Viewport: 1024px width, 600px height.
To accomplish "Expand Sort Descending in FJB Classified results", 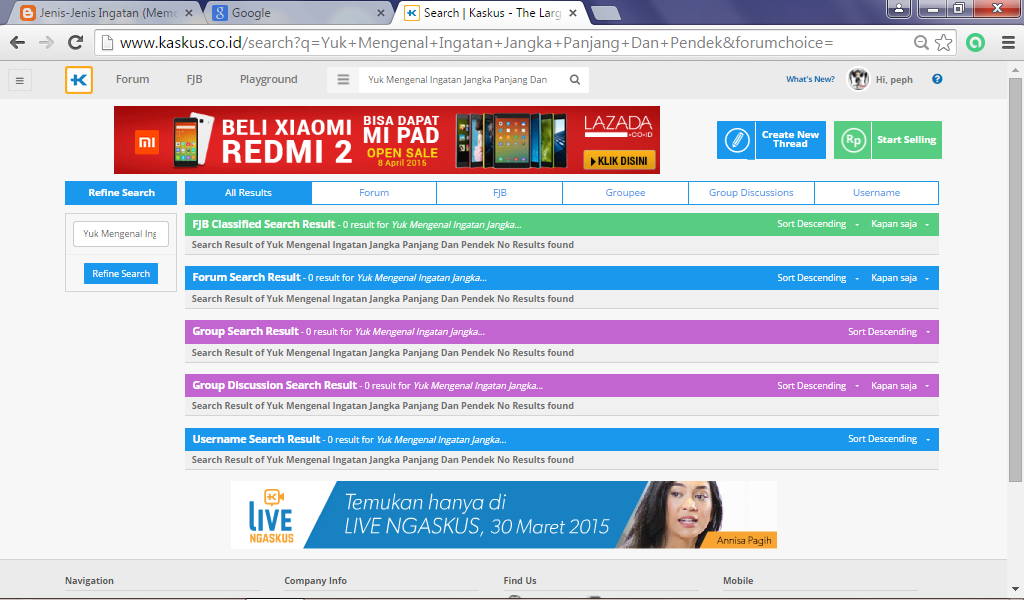I will coord(818,224).
